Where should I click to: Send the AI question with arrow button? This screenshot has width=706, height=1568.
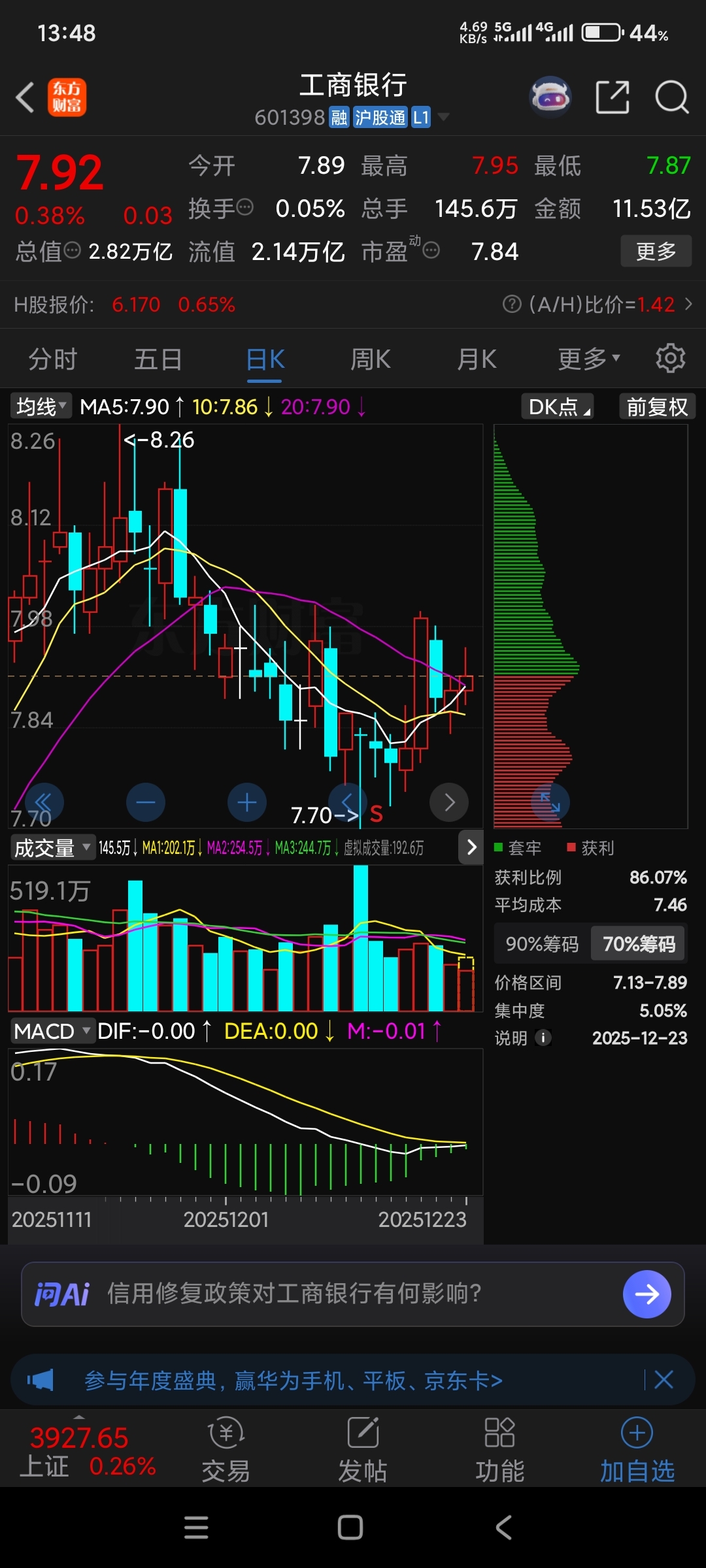pyautogui.click(x=647, y=1294)
